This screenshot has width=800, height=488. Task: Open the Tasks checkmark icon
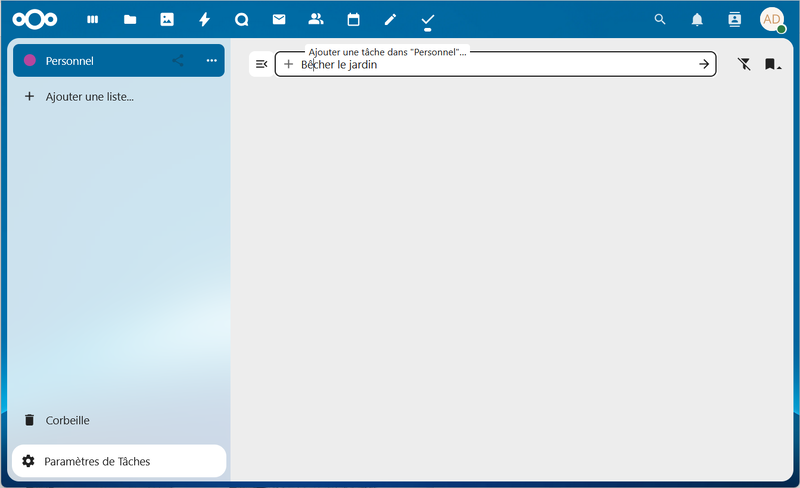pyautogui.click(x=428, y=19)
